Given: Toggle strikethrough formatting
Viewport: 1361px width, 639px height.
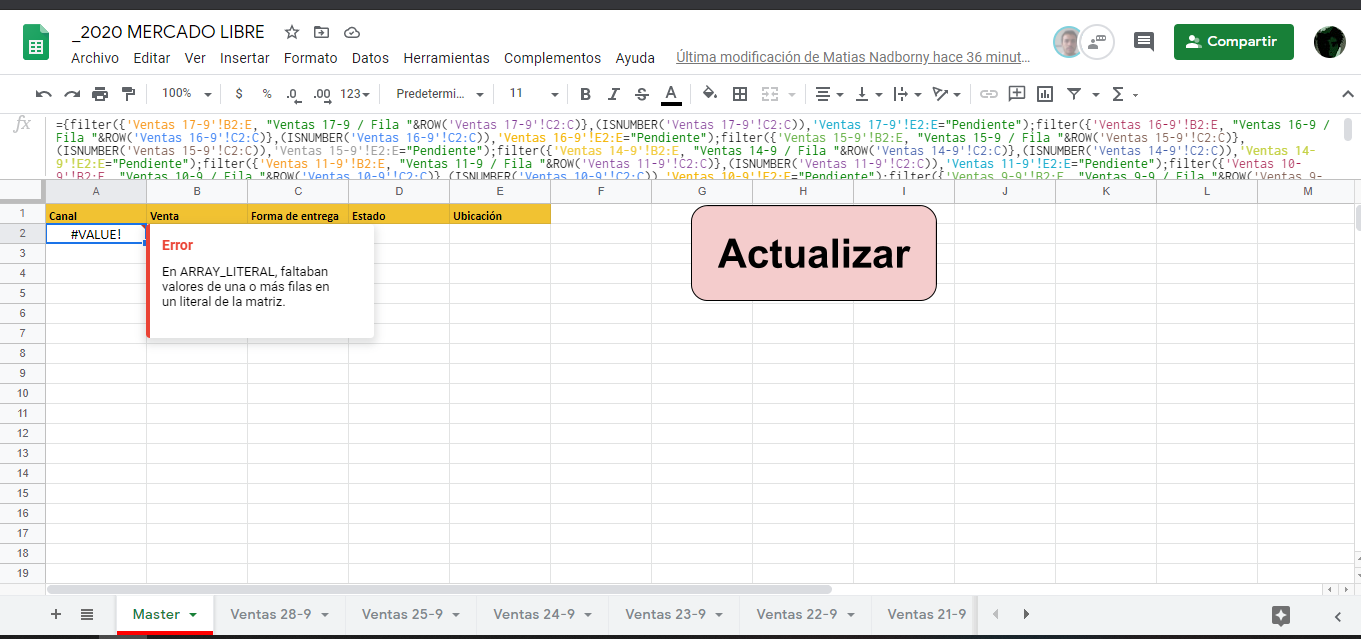Looking at the screenshot, I should tap(642, 94).
